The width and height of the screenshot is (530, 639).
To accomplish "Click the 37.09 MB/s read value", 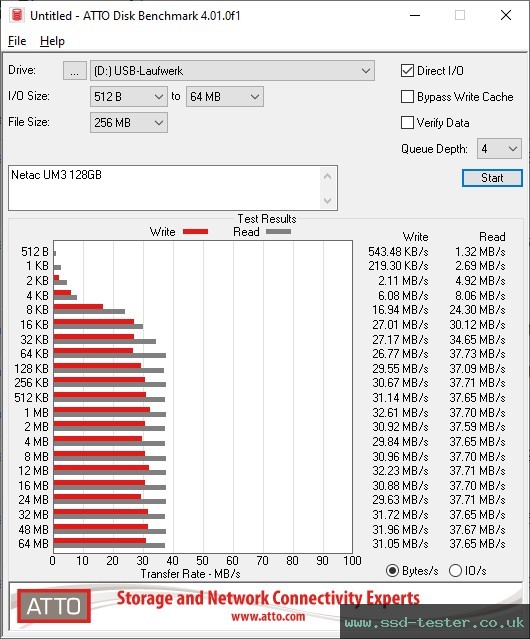I will click(477, 369).
